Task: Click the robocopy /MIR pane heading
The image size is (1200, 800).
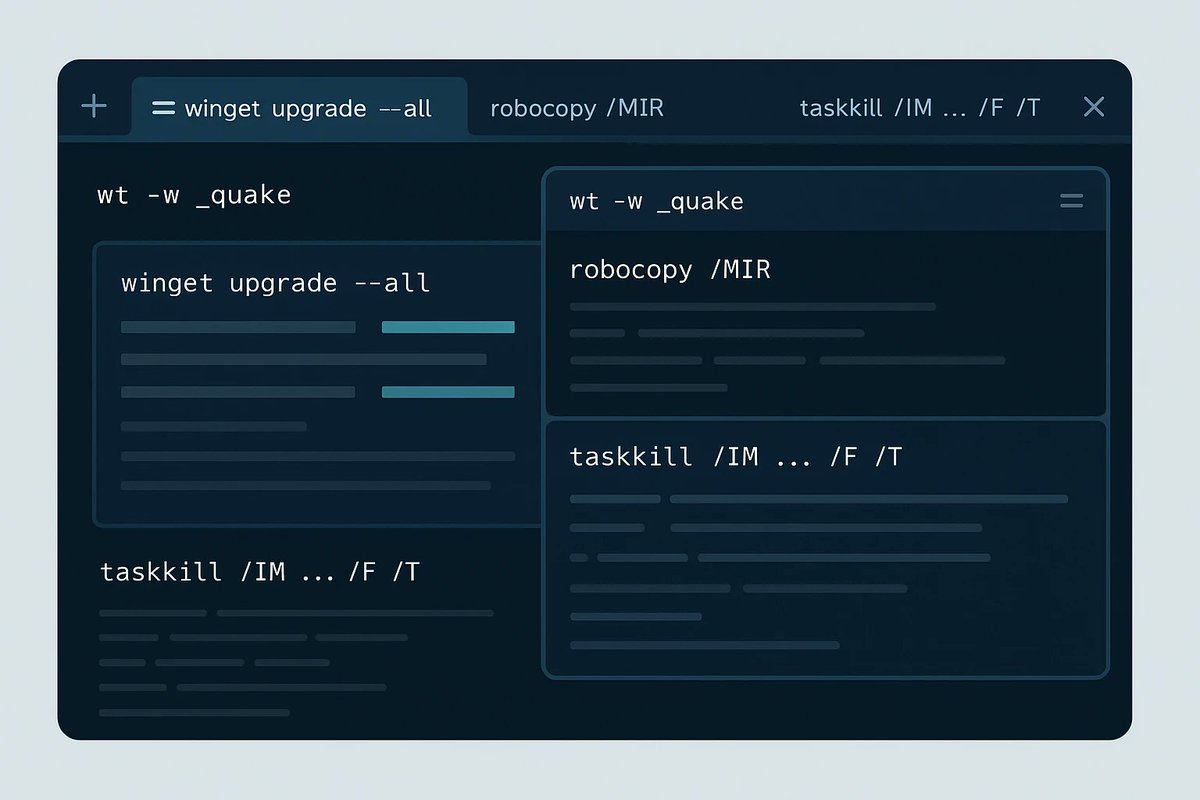Action: click(670, 269)
